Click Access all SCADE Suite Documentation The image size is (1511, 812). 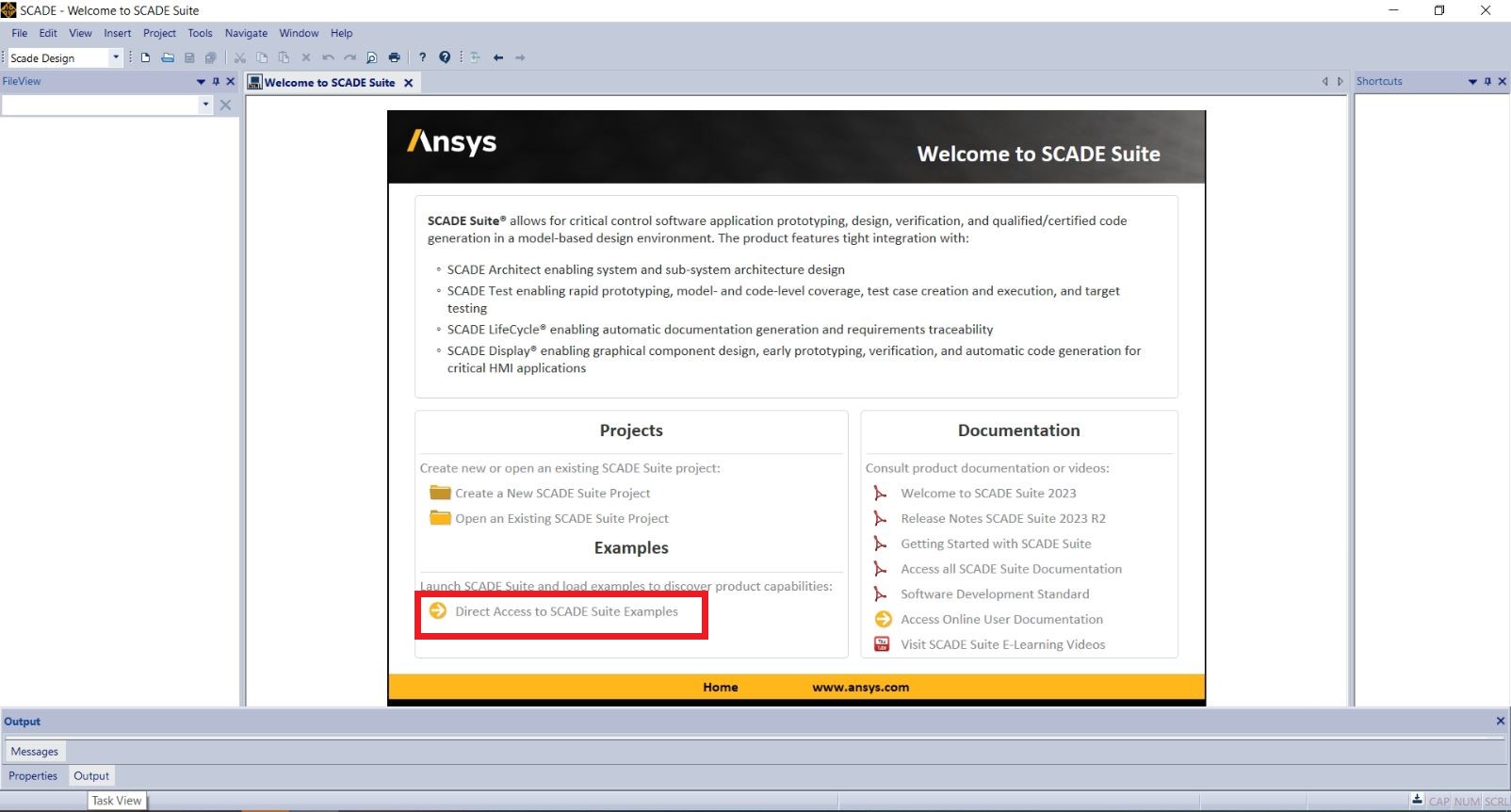coord(1011,569)
